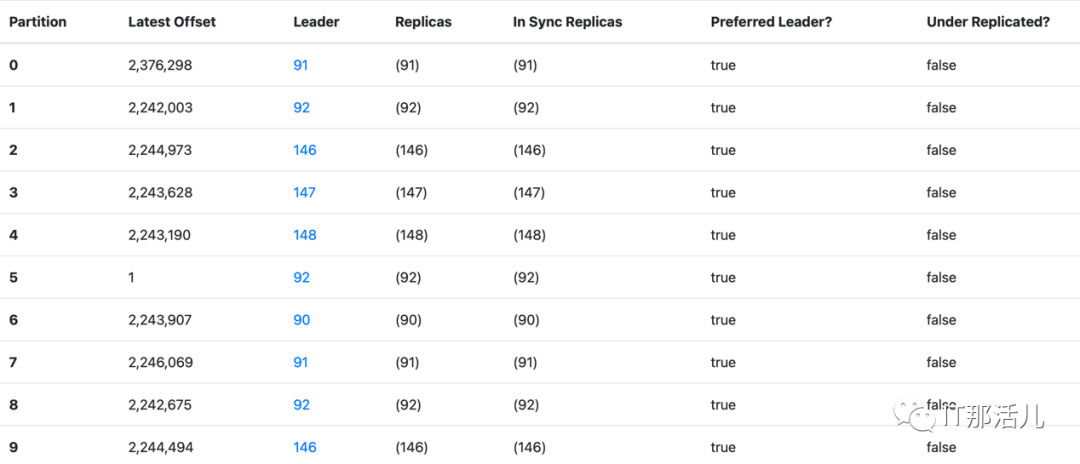Click leader 92 link in partition 5 row
1080x464 pixels.
[301, 278]
